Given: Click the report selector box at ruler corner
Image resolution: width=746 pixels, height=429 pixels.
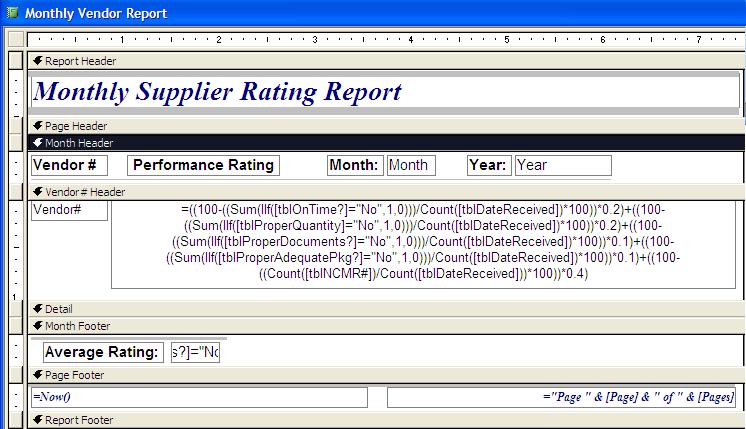Looking at the screenshot, I should 16,39.
